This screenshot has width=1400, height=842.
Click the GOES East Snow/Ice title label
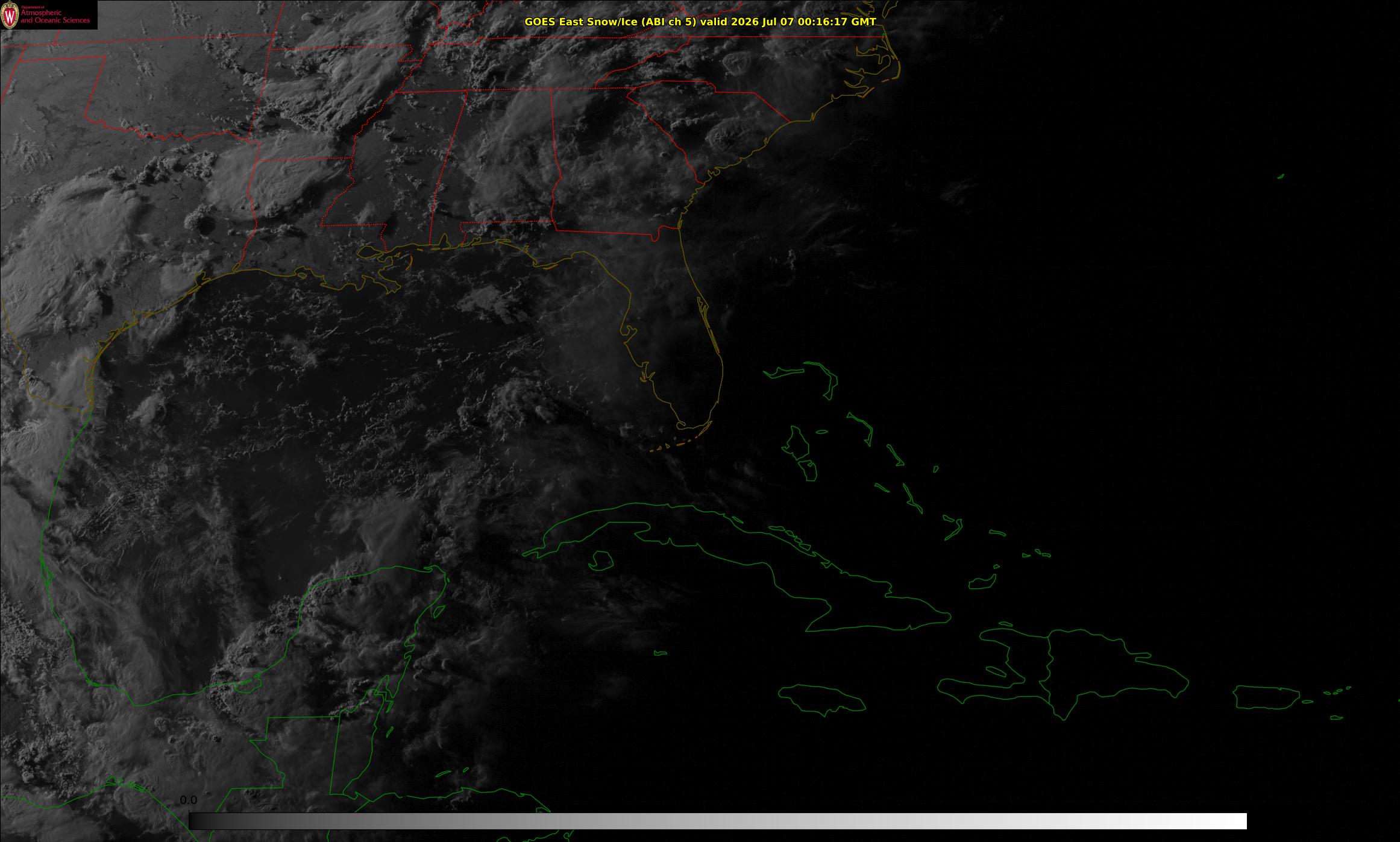pyautogui.click(x=700, y=22)
